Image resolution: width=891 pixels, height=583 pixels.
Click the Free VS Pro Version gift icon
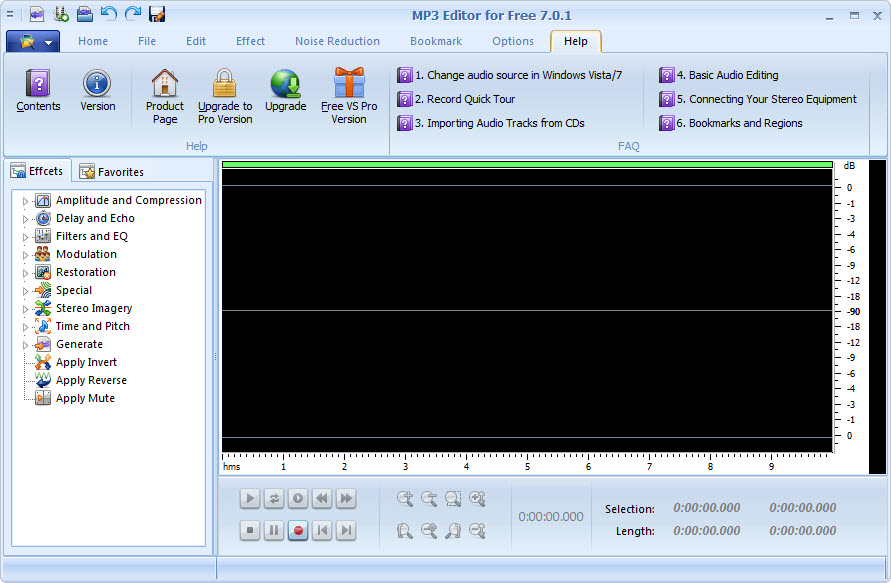[349, 97]
